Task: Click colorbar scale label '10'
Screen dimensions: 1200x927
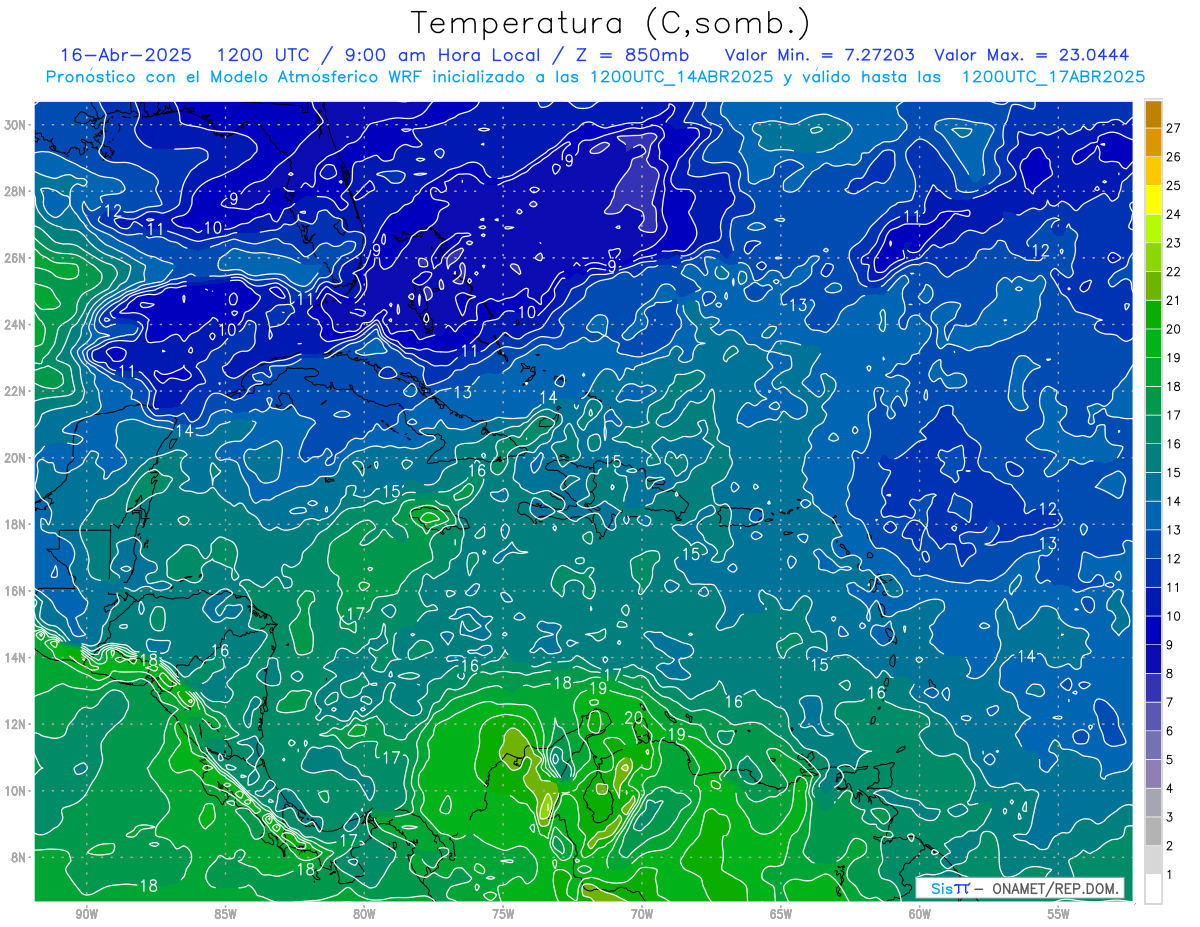Action: tap(1174, 616)
